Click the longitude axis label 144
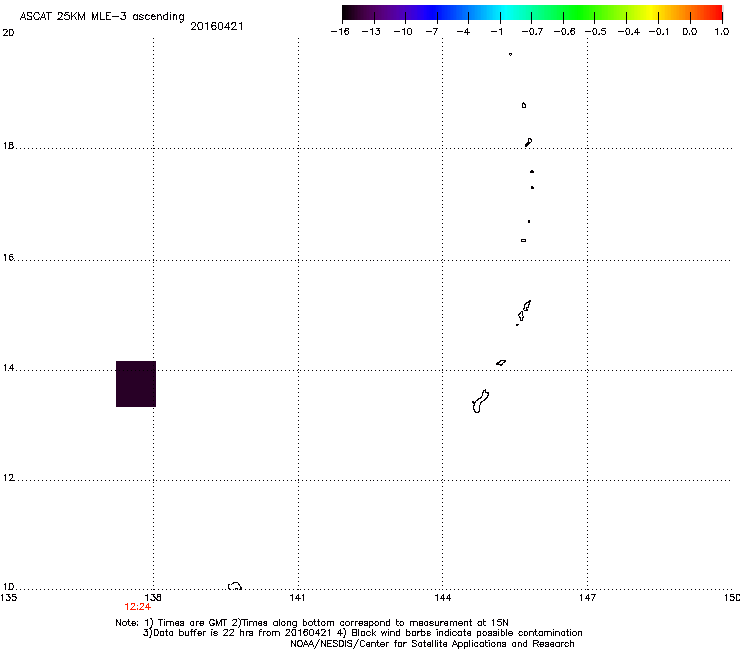The height and width of the screenshot is (650, 740). [443, 598]
